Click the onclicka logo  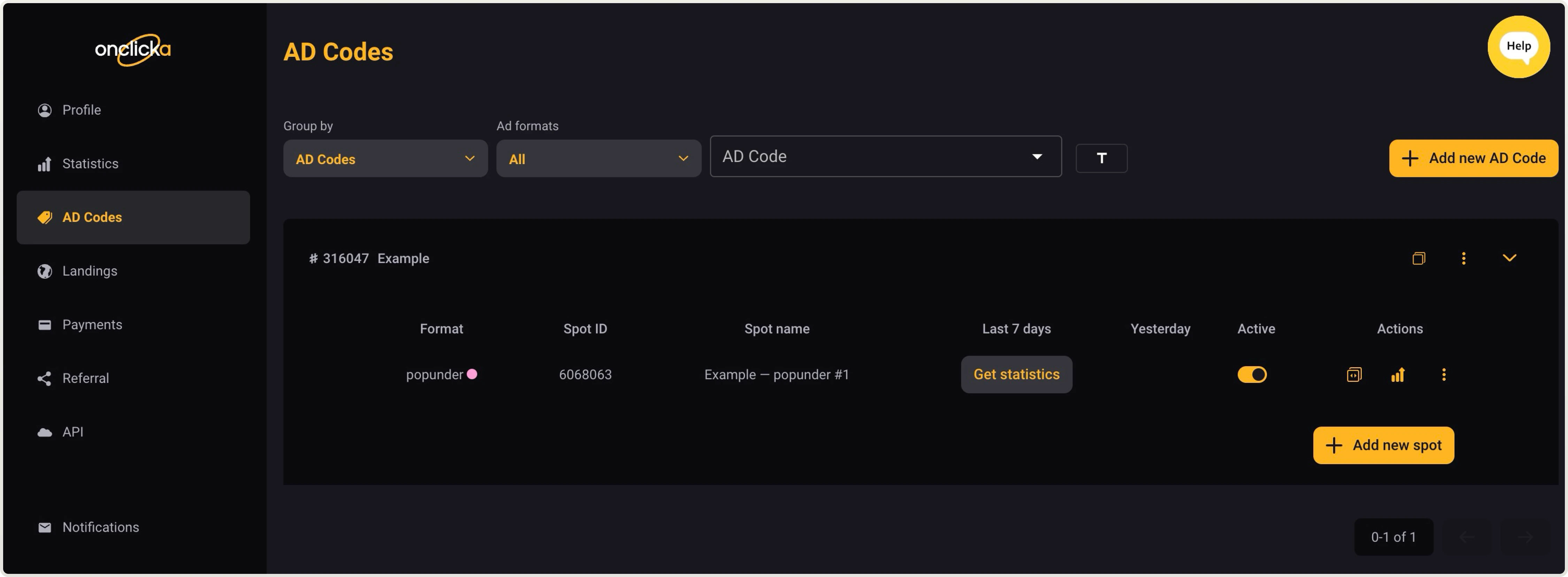pyautogui.click(x=133, y=49)
